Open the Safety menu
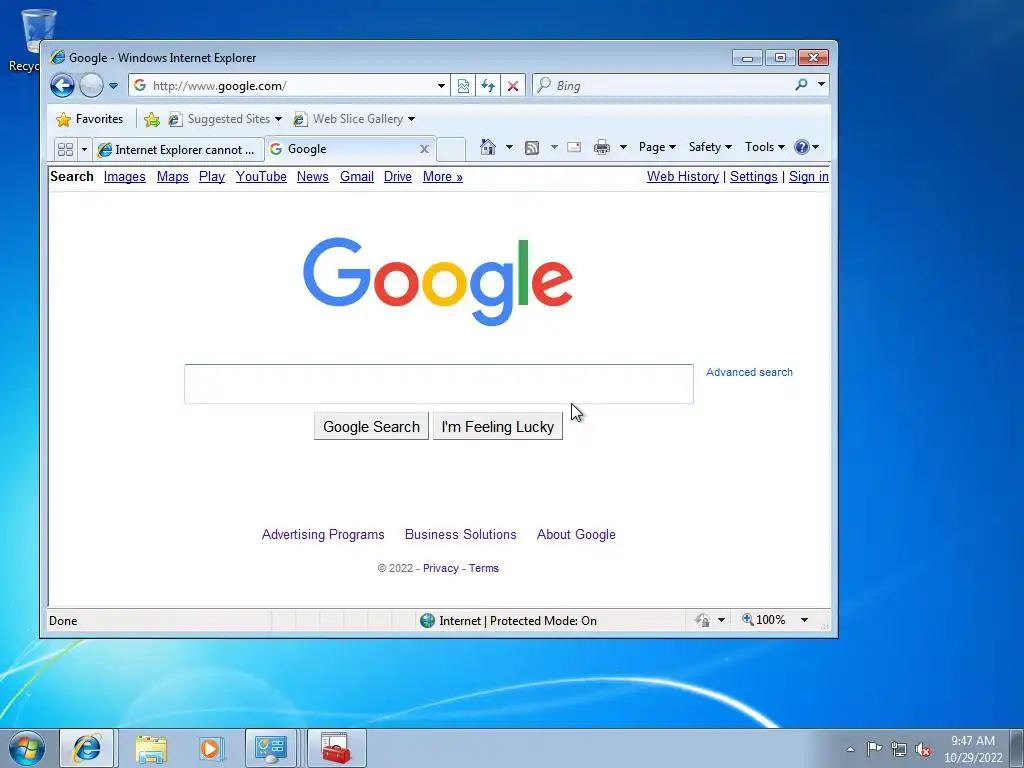This screenshot has width=1024, height=768. point(710,147)
